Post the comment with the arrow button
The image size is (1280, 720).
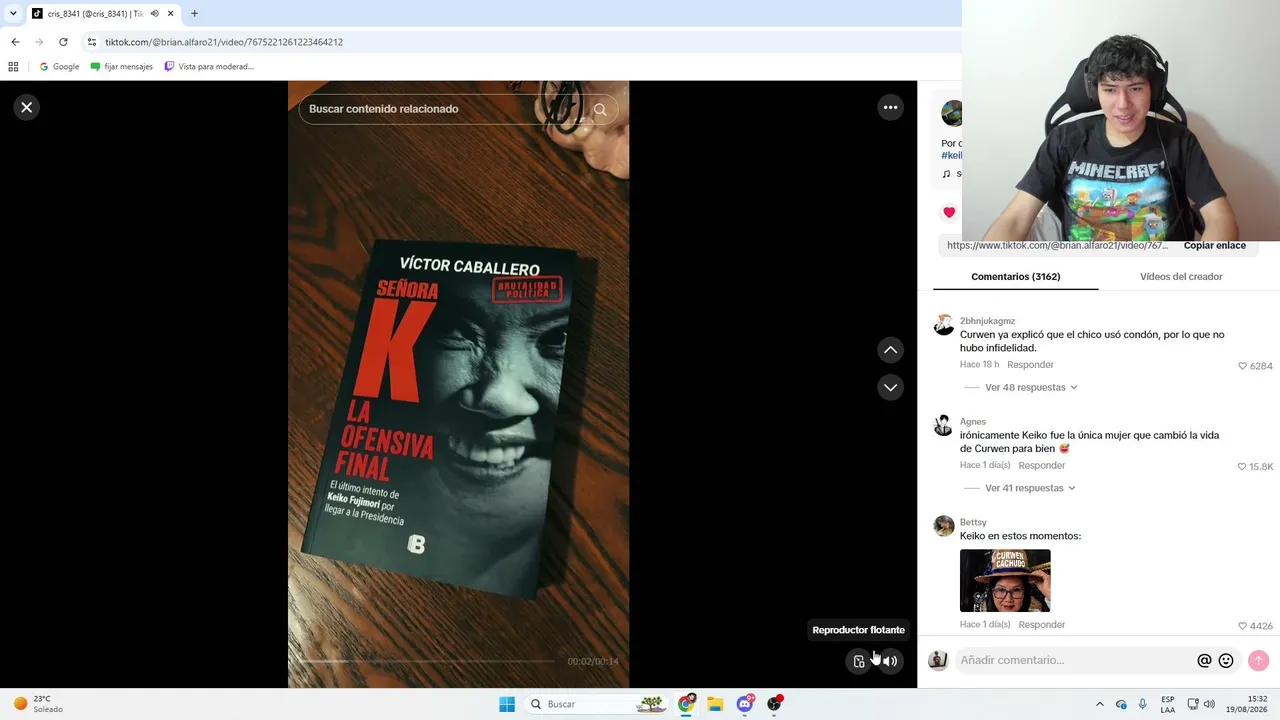1258,661
